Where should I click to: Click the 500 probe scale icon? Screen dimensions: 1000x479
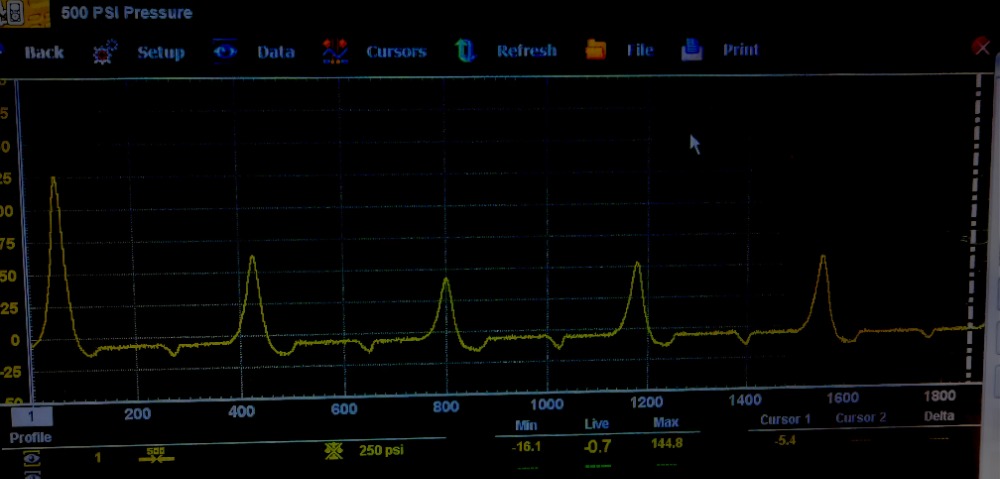click(155, 454)
